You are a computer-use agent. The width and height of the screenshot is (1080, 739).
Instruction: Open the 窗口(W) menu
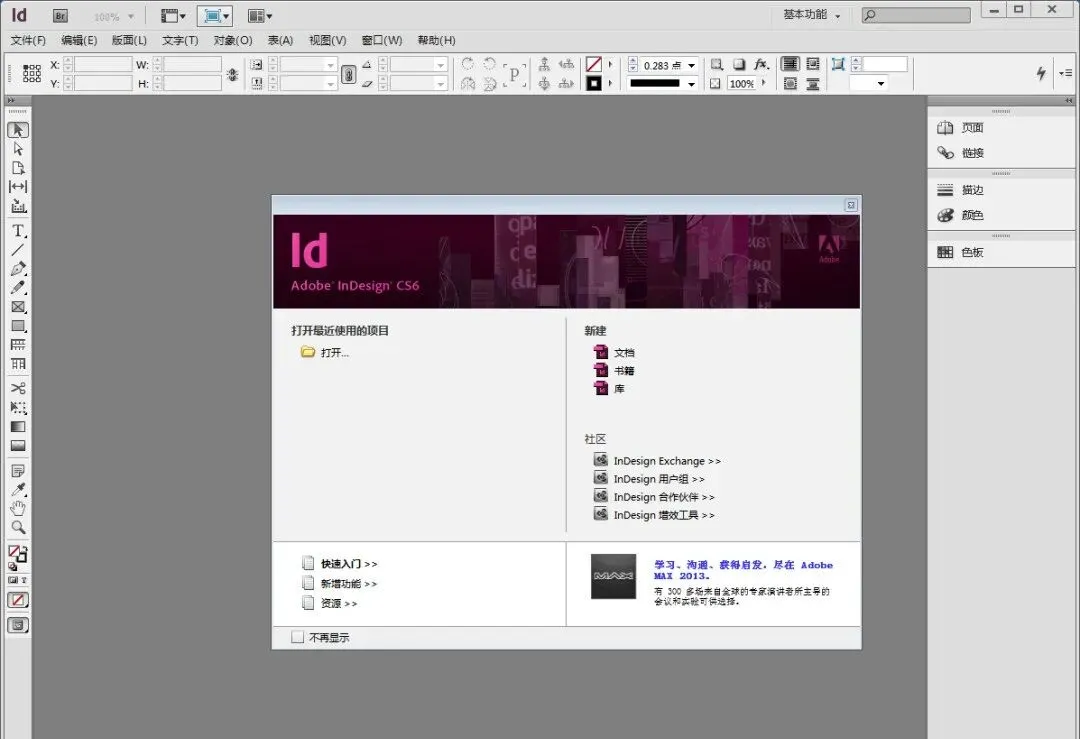[x=382, y=41]
